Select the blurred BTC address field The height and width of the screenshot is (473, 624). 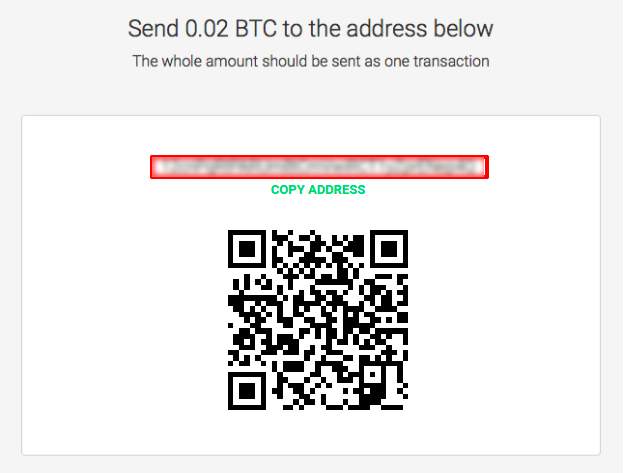click(319, 167)
